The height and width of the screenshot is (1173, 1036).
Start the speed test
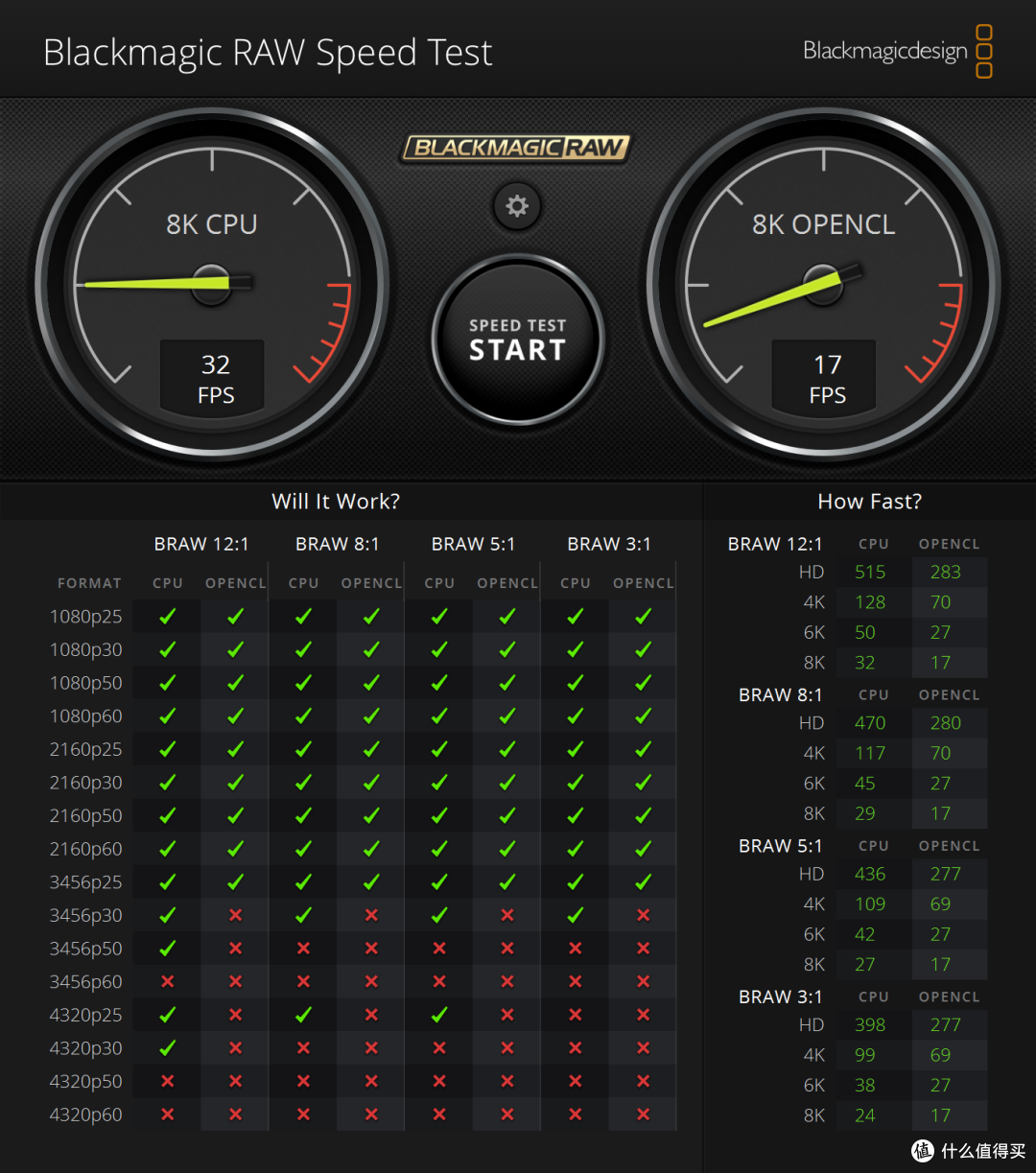point(518,340)
